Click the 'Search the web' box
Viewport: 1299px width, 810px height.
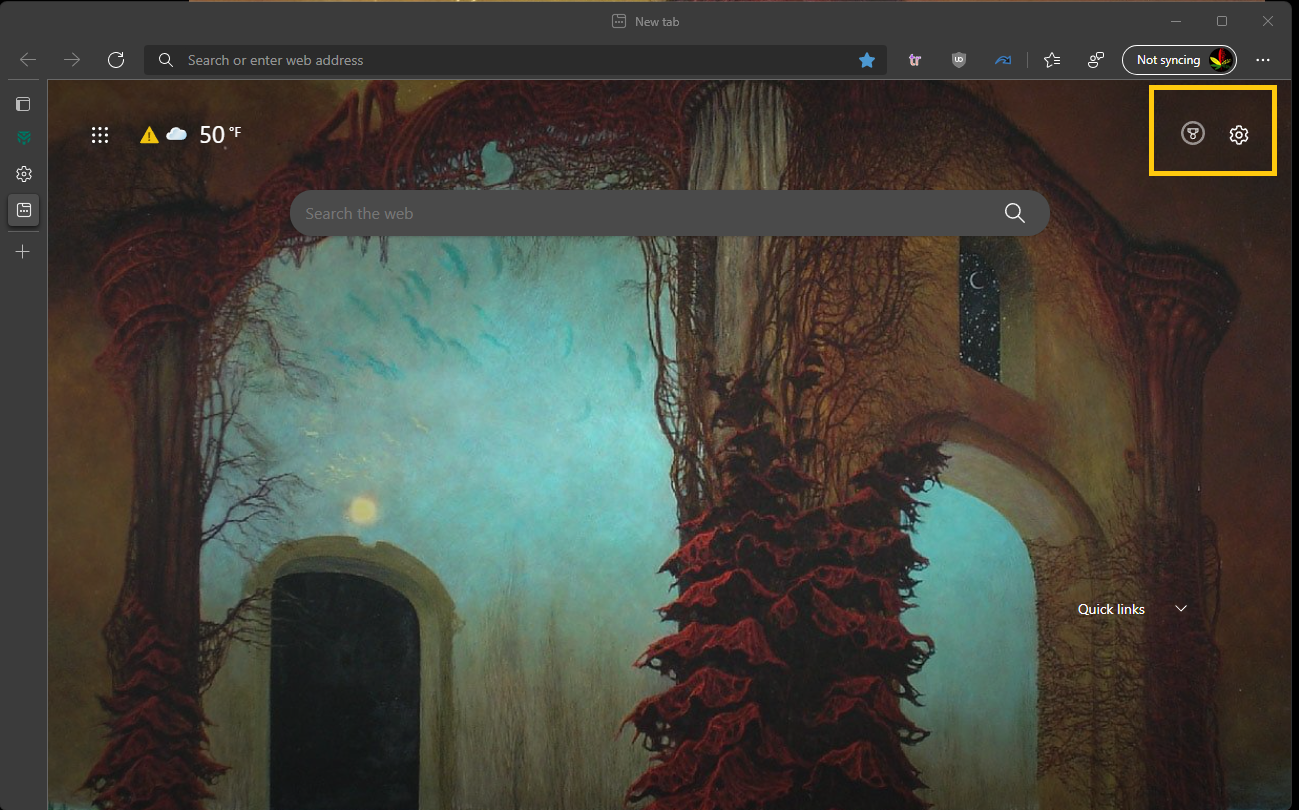point(670,213)
